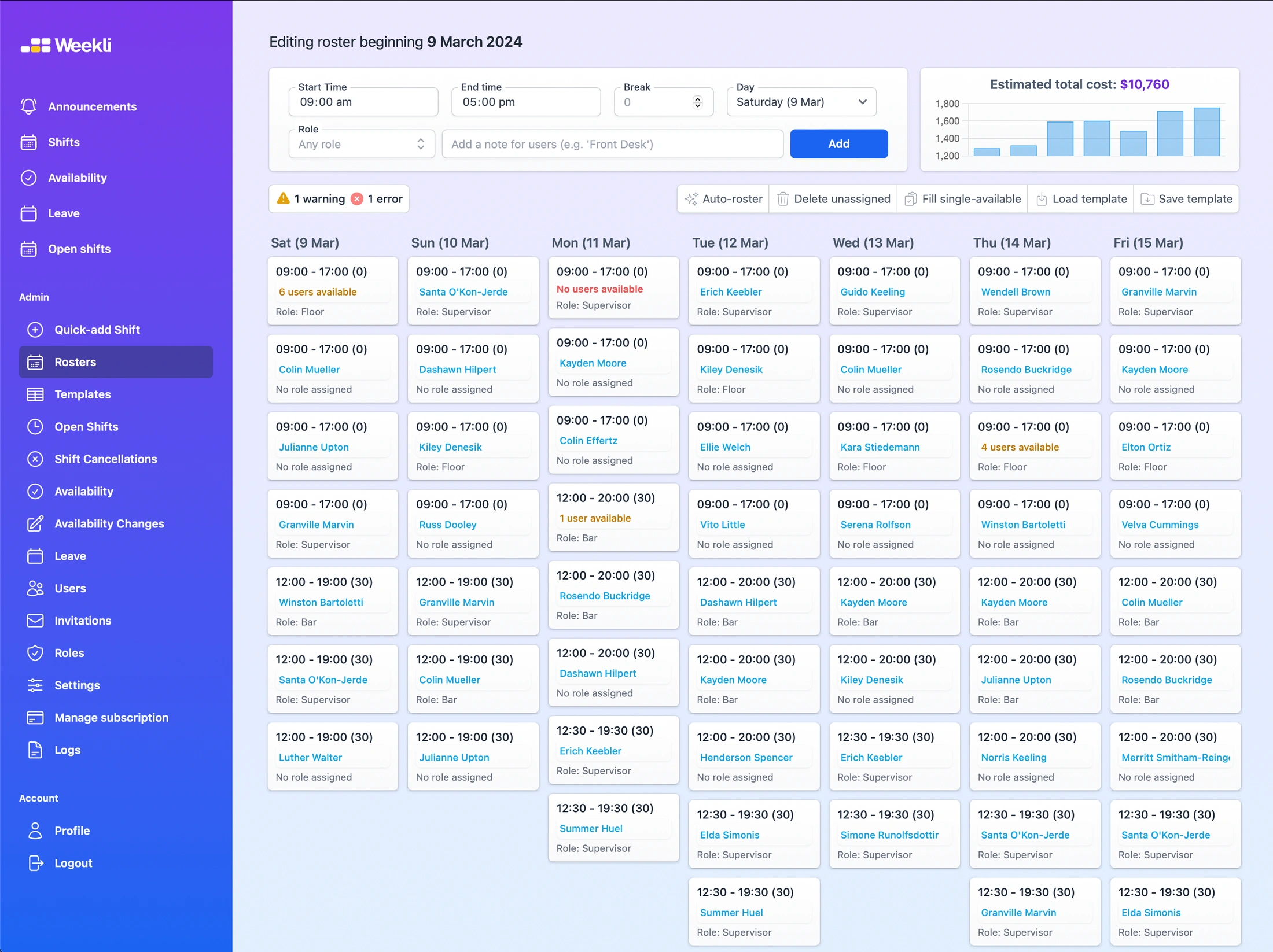1273x952 pixels.
Task: Click the Logs document icon
Action: click(x=35, y=750)
